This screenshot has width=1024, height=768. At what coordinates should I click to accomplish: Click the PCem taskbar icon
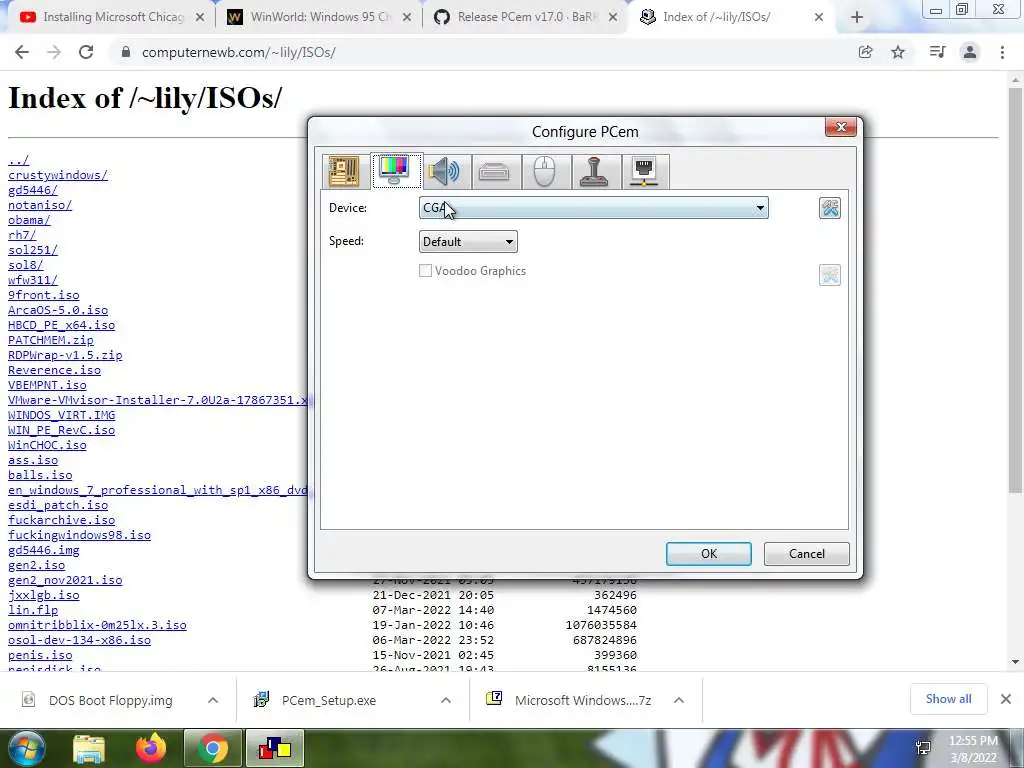[x=275, y=748]
